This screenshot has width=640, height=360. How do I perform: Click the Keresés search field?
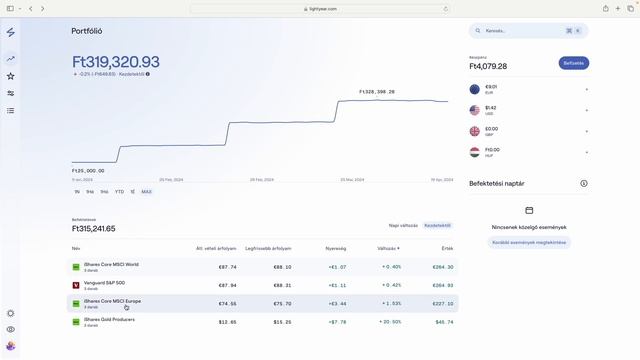(529, 31)
